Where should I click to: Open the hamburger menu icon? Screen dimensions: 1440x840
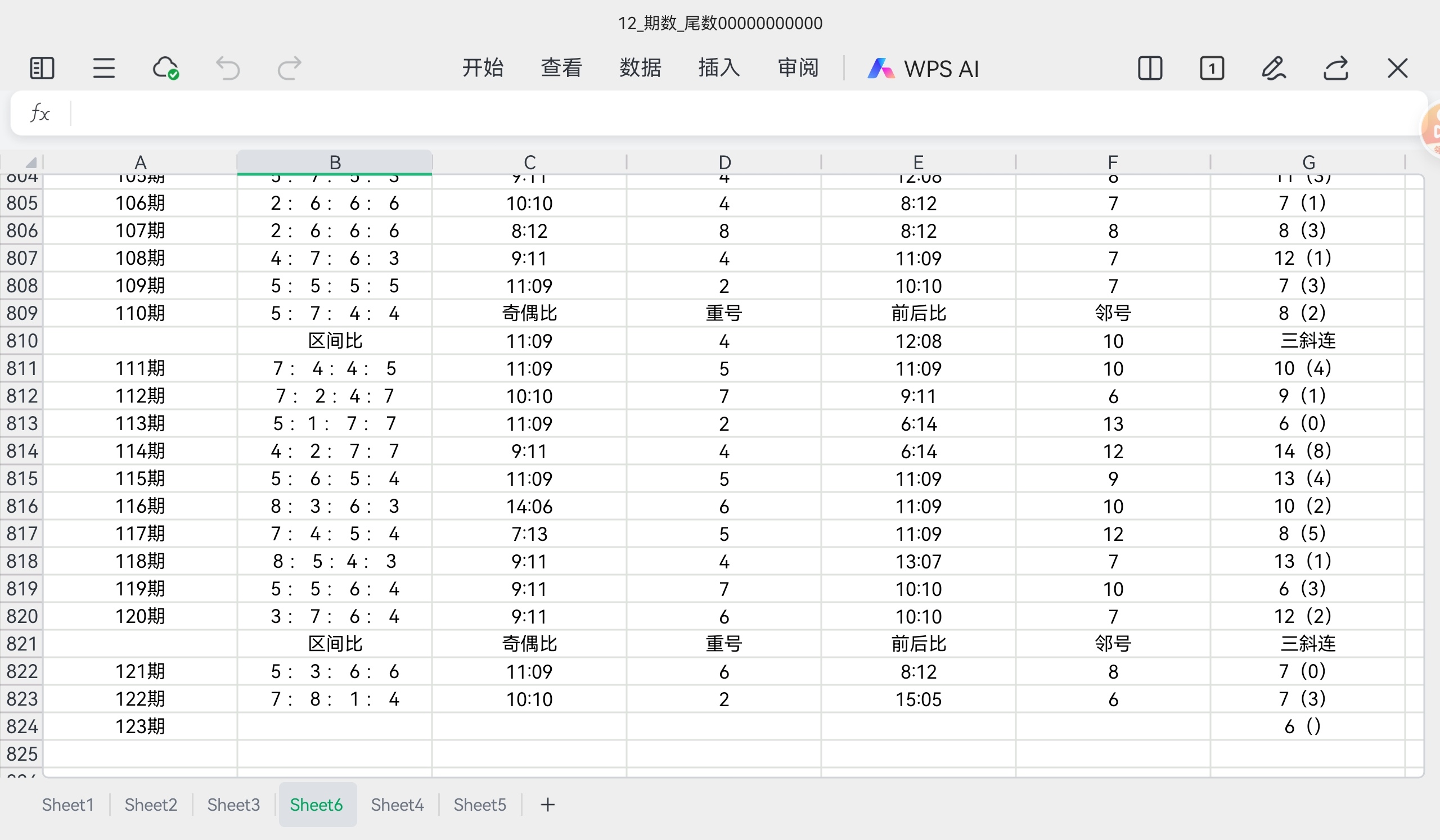pos(104,69)
